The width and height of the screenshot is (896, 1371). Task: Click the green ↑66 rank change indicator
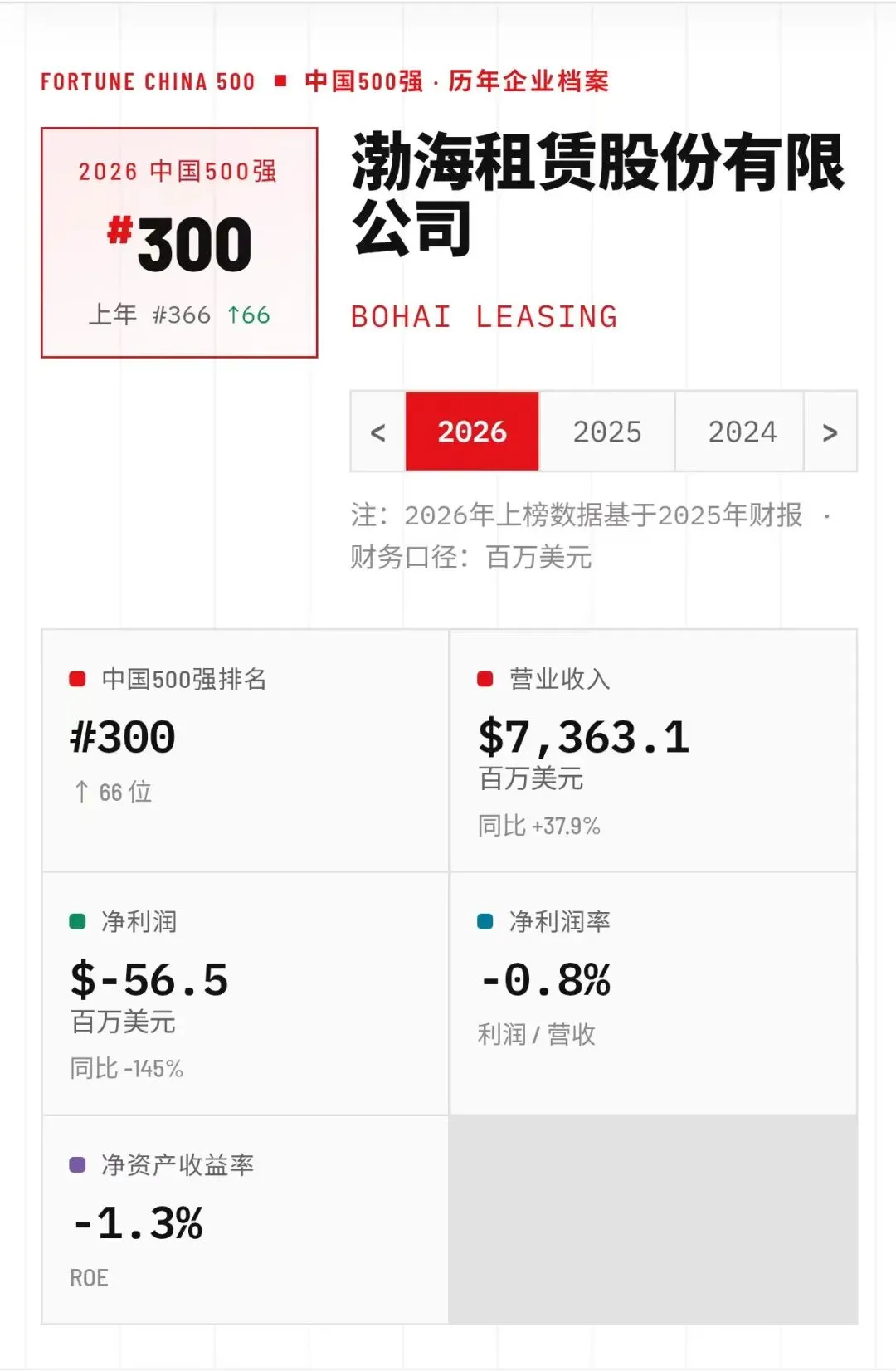coord(249,315)
